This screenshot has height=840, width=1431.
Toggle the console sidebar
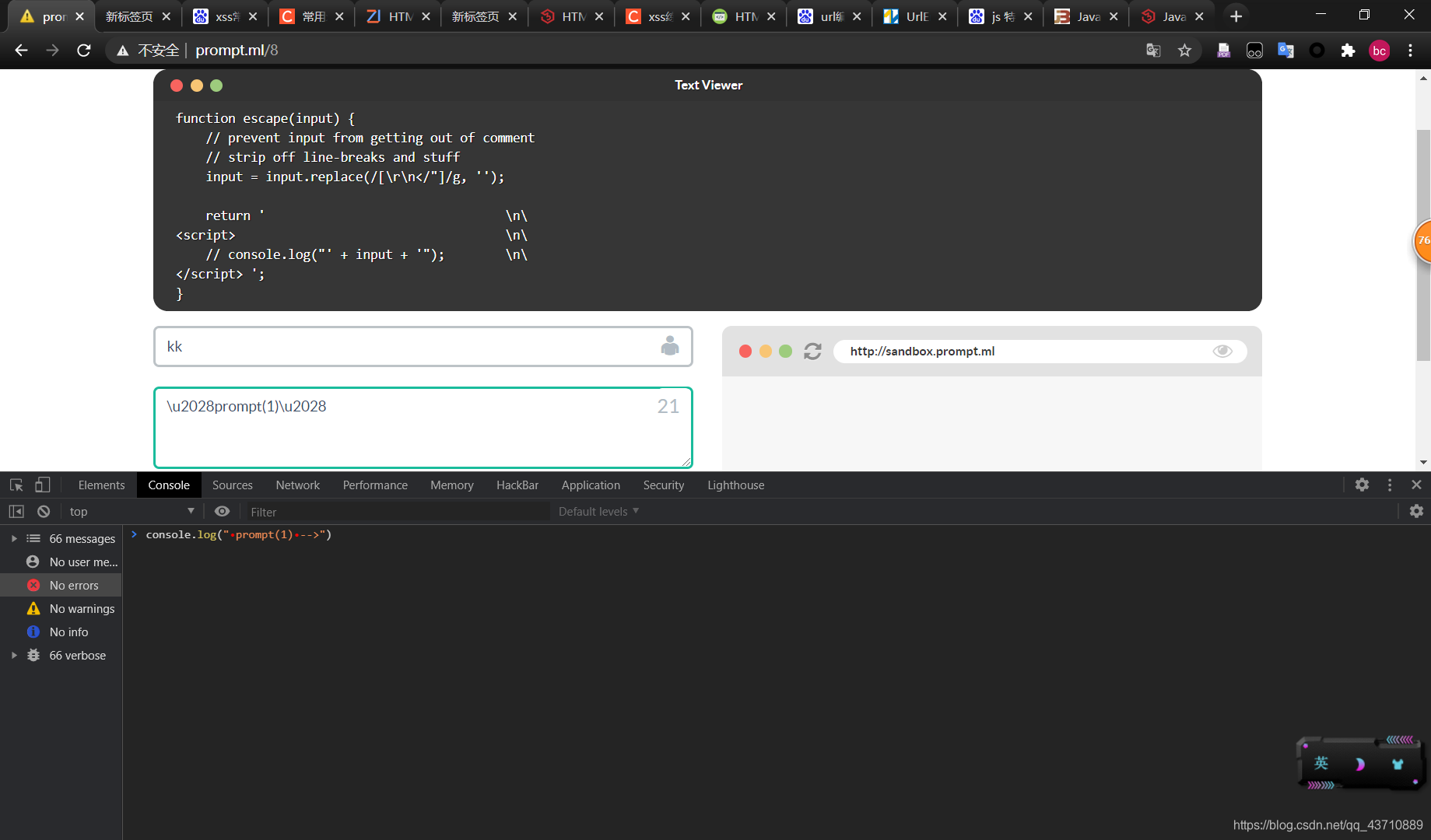pos(16,511)
